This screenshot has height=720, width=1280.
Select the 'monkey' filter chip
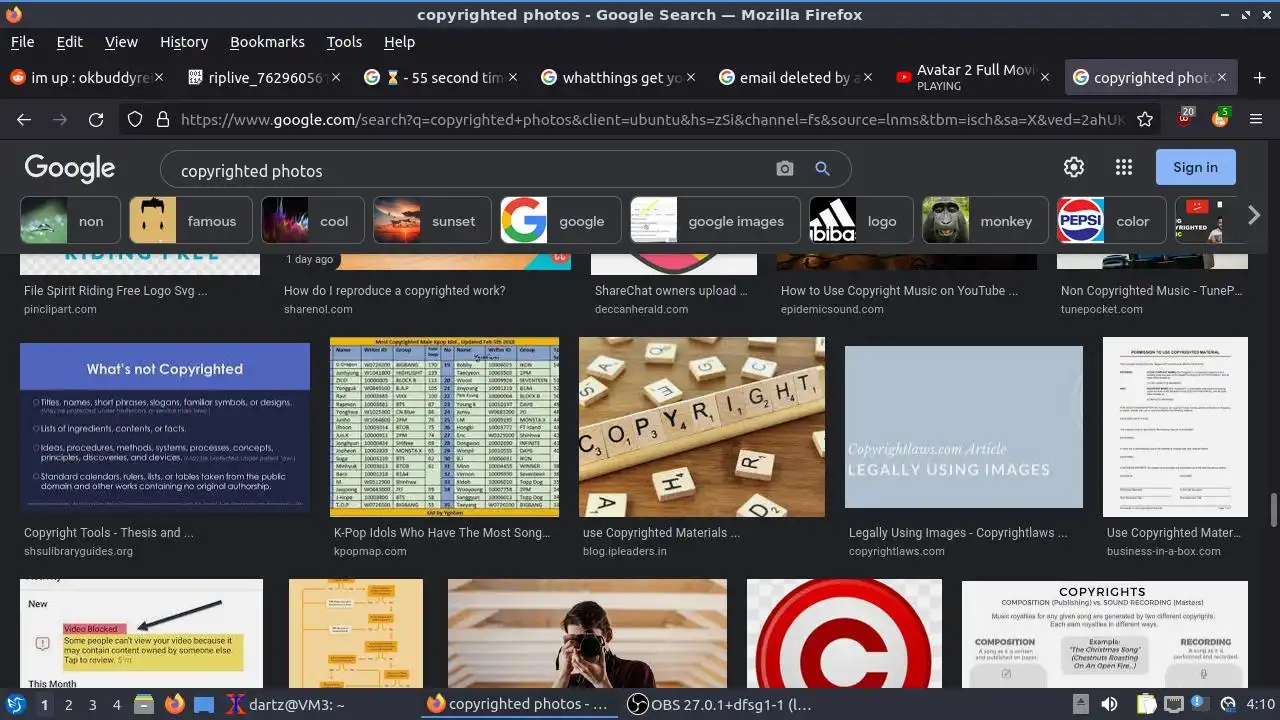click(985, 221)
